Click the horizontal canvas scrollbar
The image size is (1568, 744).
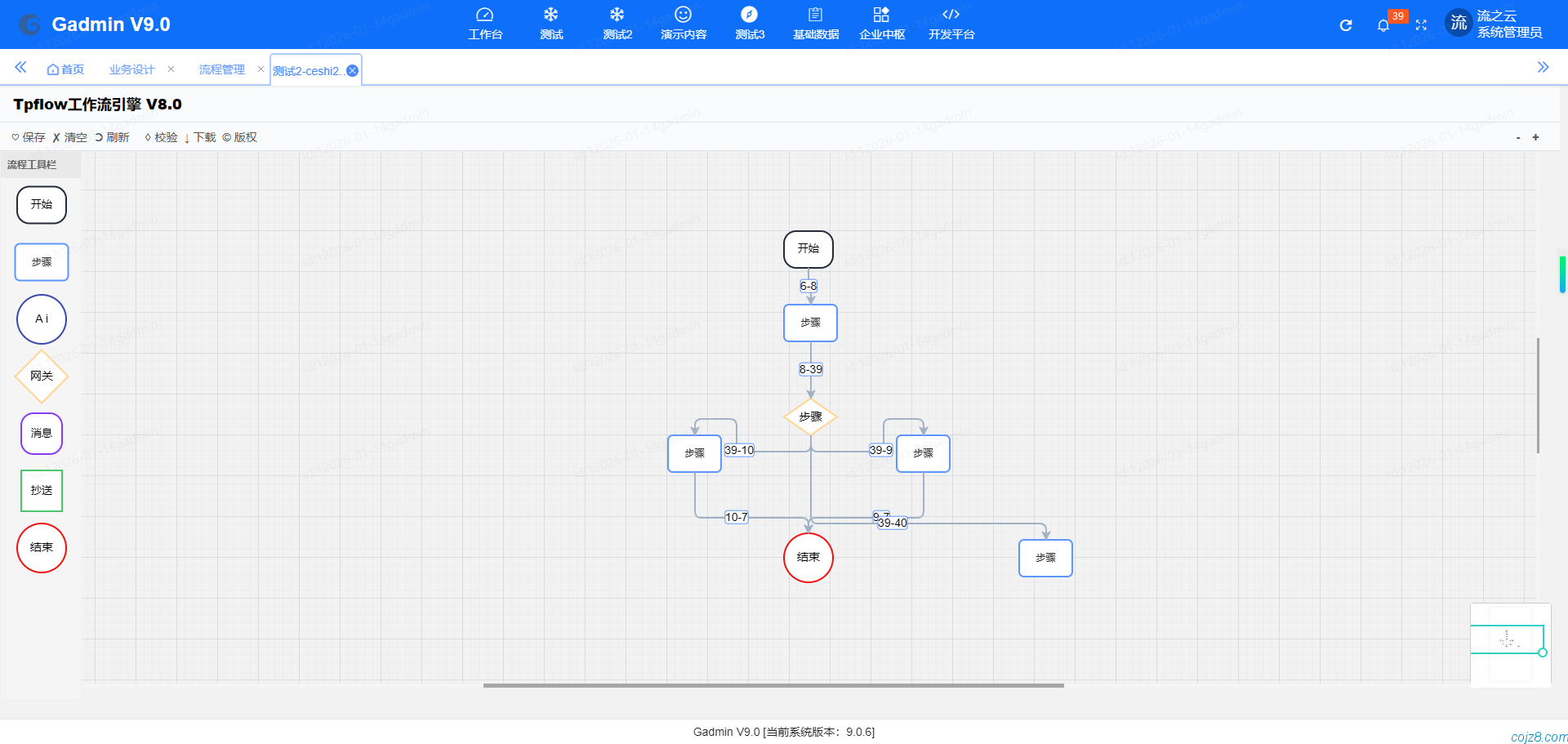pyautogui.click(x=773, y=685)
